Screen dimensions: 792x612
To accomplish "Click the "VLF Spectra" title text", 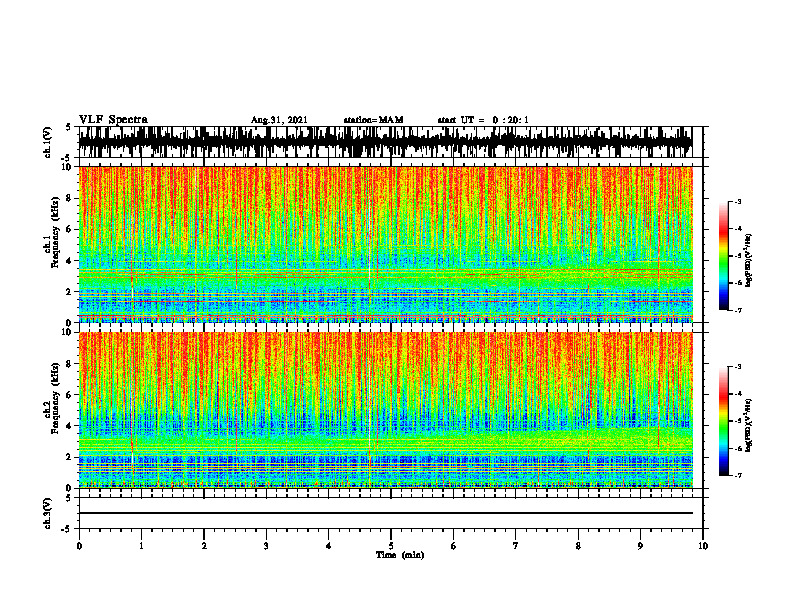I will (x=113, y=120).
